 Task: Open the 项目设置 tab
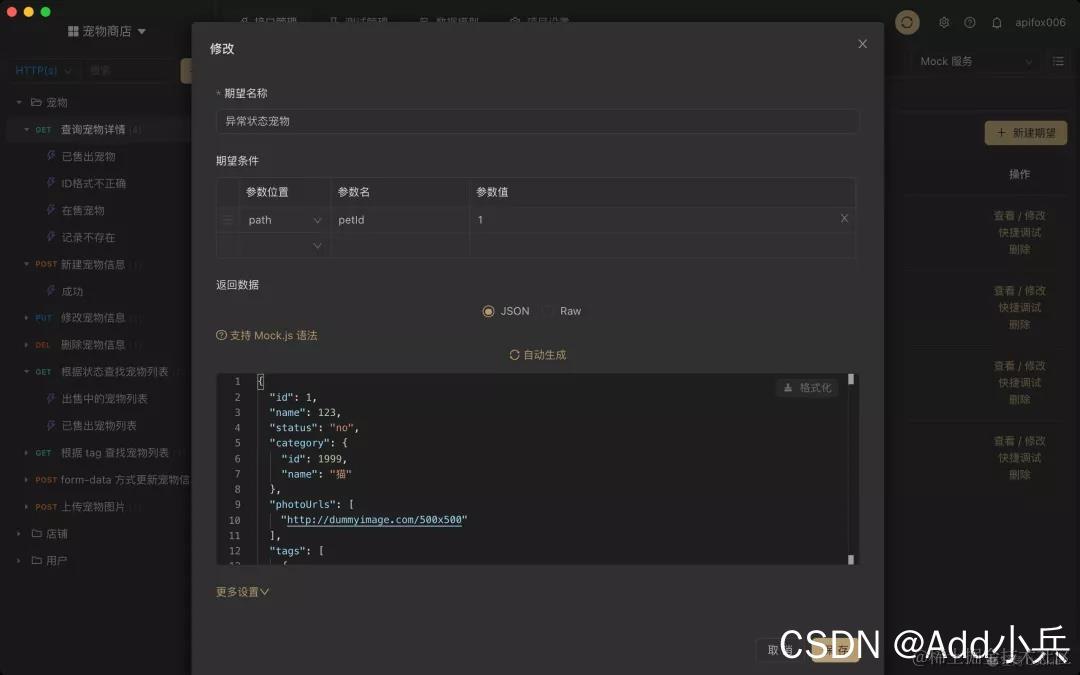(549, 20)
